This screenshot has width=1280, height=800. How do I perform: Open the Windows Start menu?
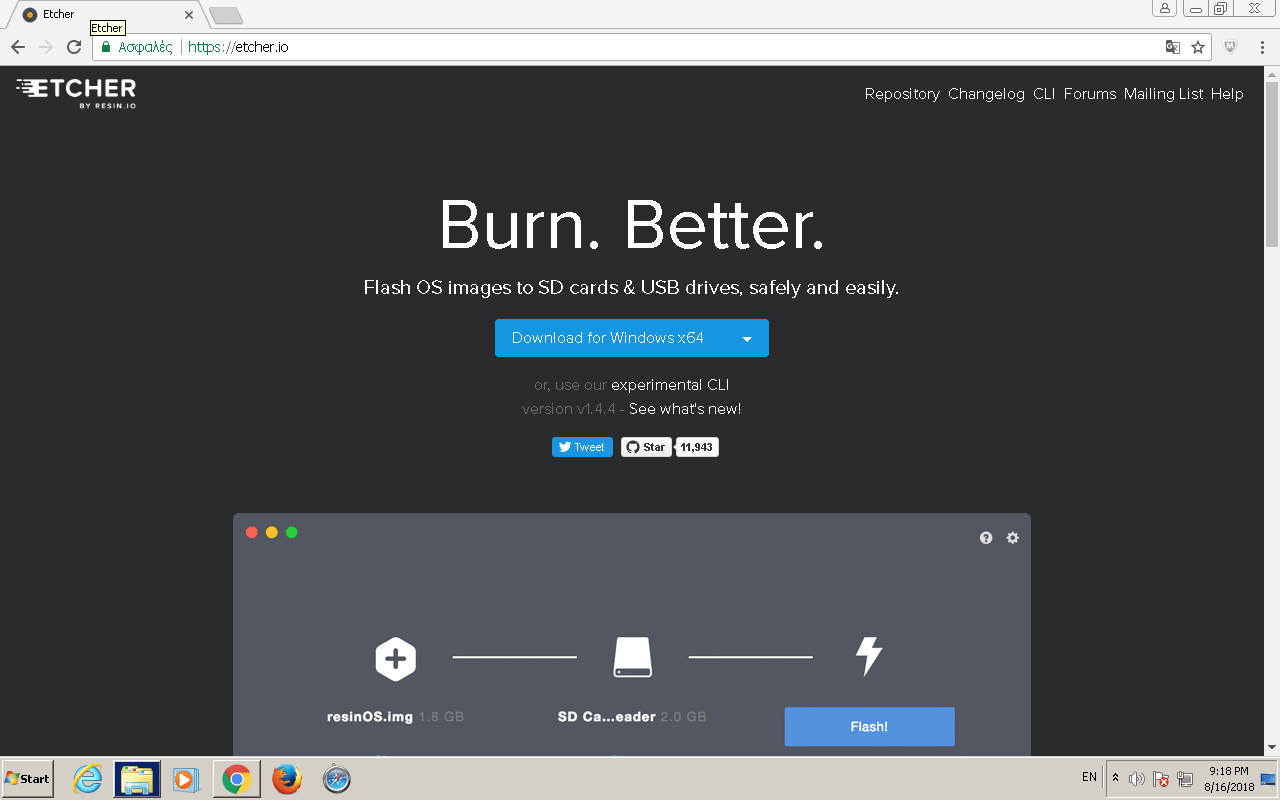pyautogui.click(x=28, y=779)
